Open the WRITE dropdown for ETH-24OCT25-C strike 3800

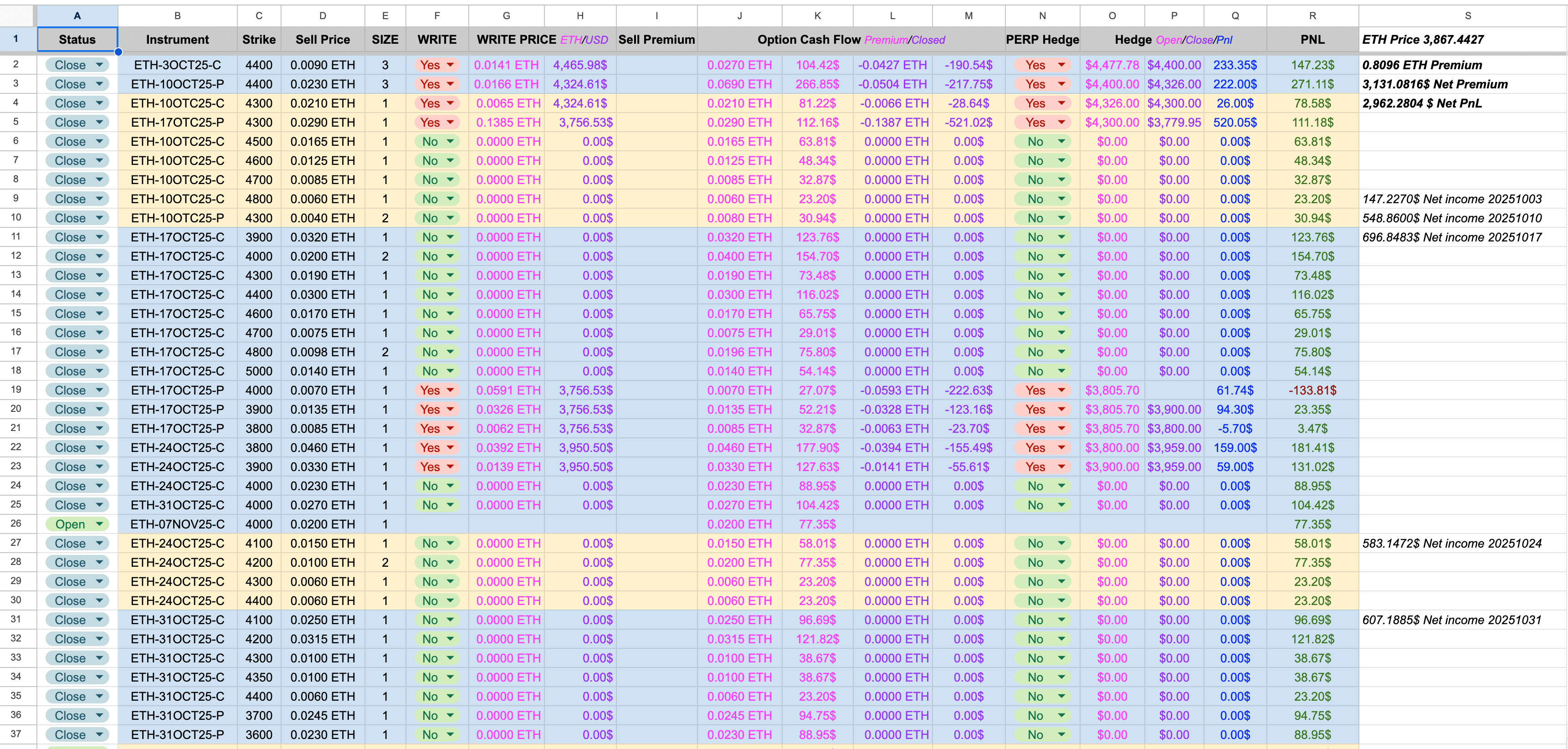pyautogui.click(x=436, y=447)
